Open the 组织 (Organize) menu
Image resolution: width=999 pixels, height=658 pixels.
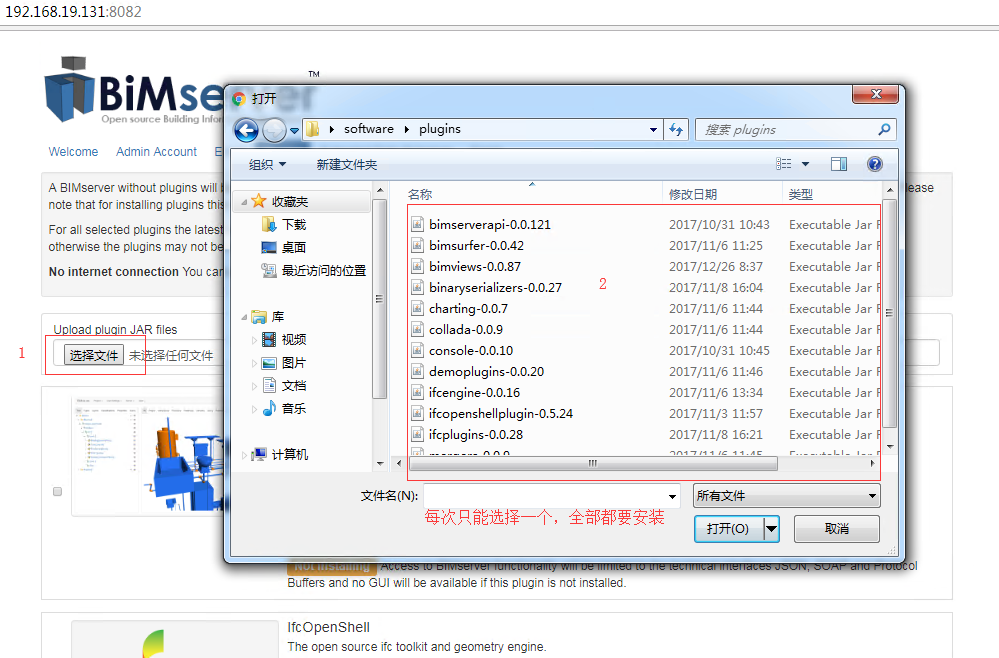coord(264,163)
